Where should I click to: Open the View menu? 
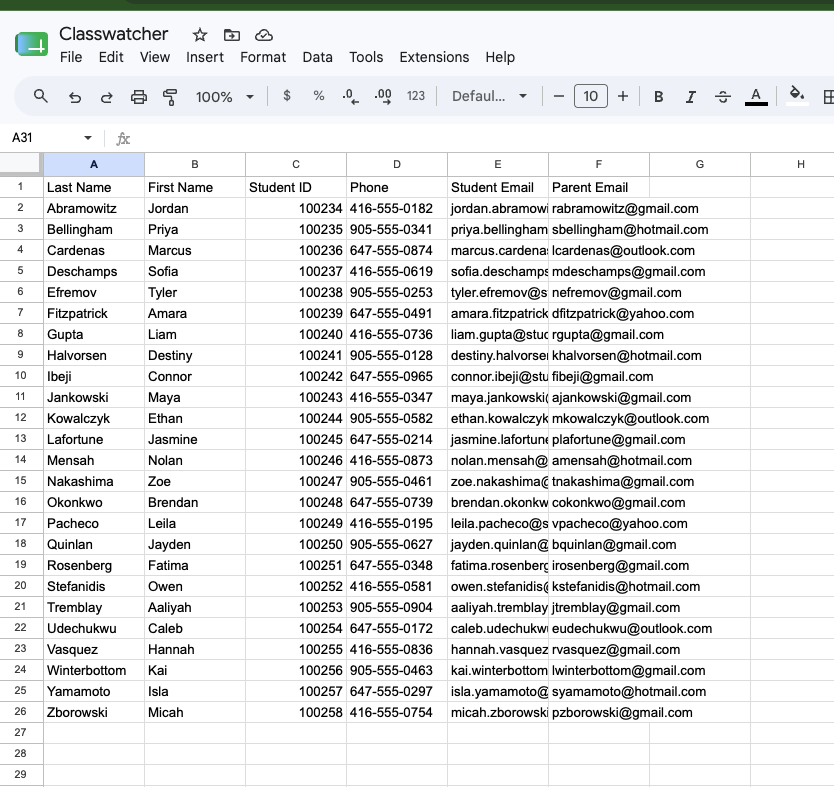tap(155, 57)
